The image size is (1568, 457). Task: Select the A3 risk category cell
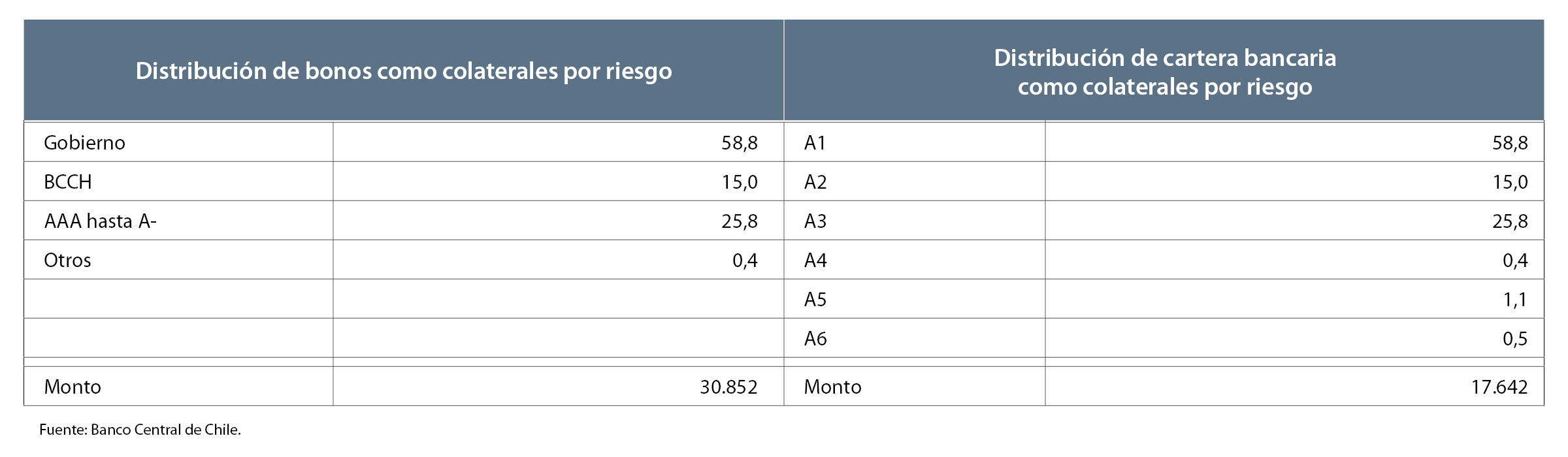coord(815,221)
